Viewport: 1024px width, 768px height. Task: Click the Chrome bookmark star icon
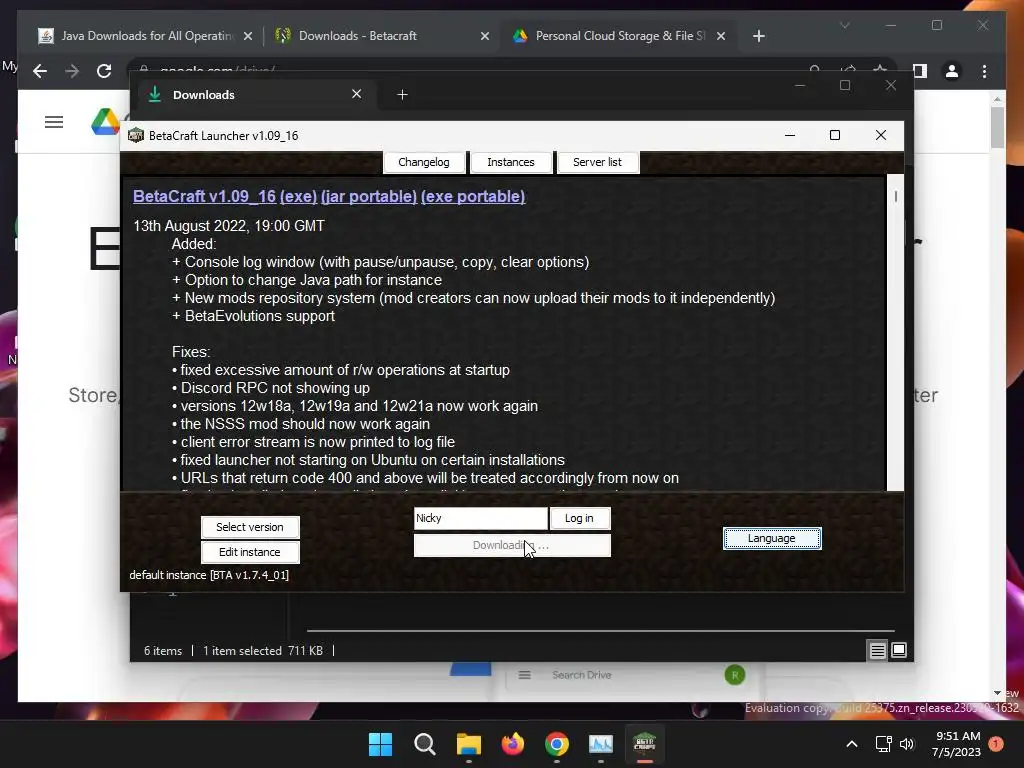(880, 69)
